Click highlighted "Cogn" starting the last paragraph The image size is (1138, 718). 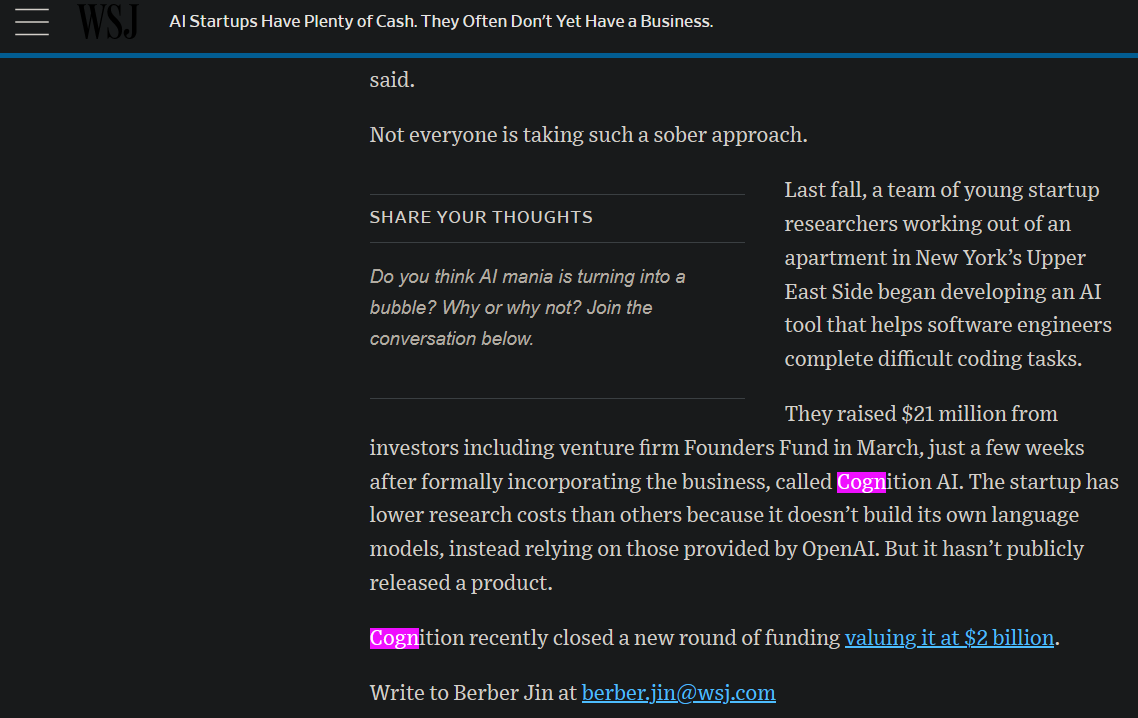pyautogui.click(x=394, y=638)
